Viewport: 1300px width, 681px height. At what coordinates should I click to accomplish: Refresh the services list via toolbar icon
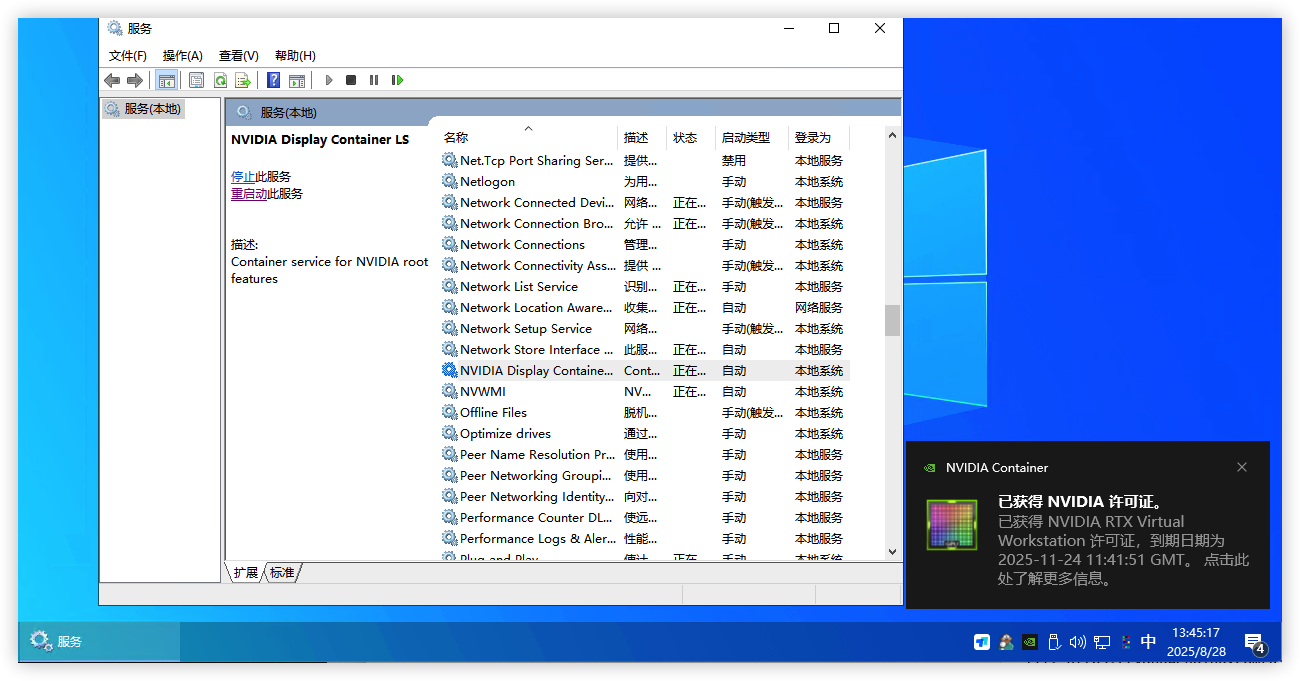click(x=220, y=80)
